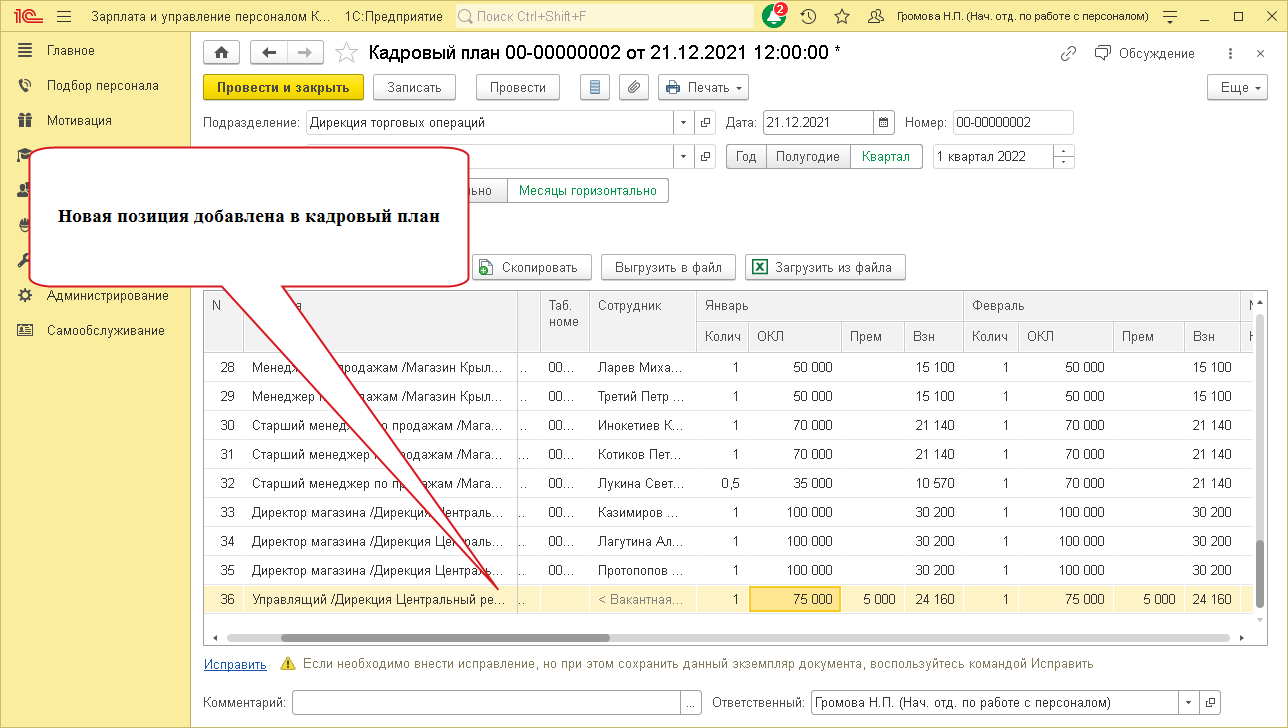Click the Провести button

click(x=518, y=88)
